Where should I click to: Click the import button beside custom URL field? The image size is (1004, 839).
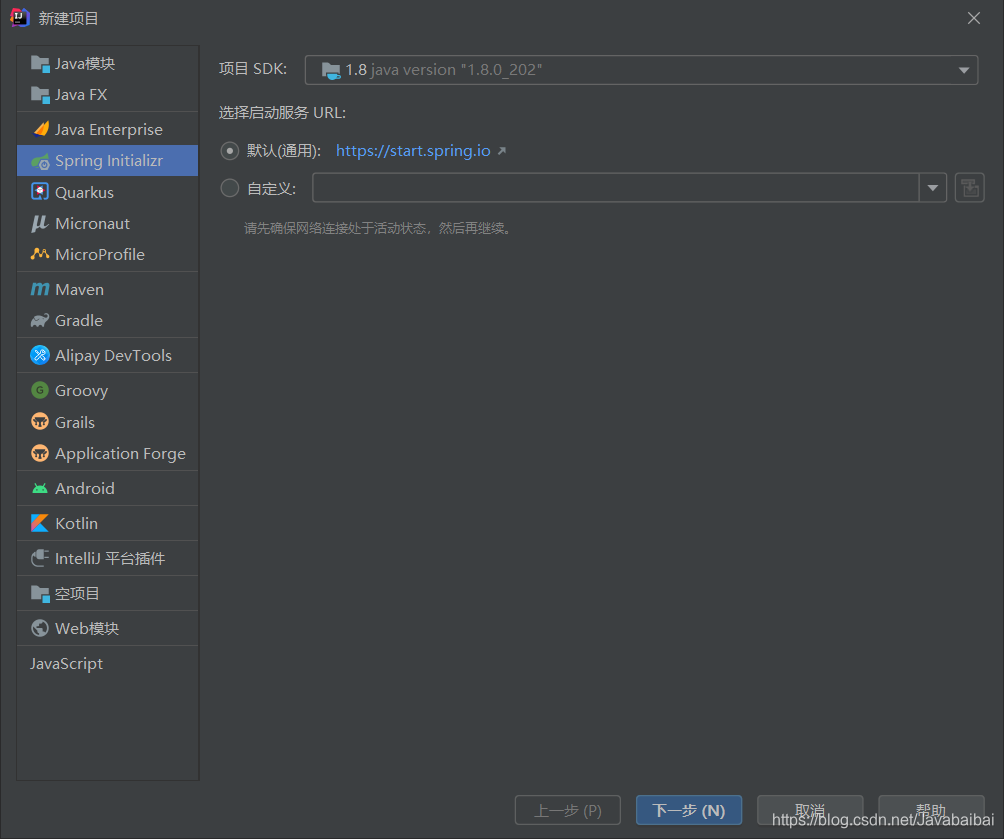969,188
